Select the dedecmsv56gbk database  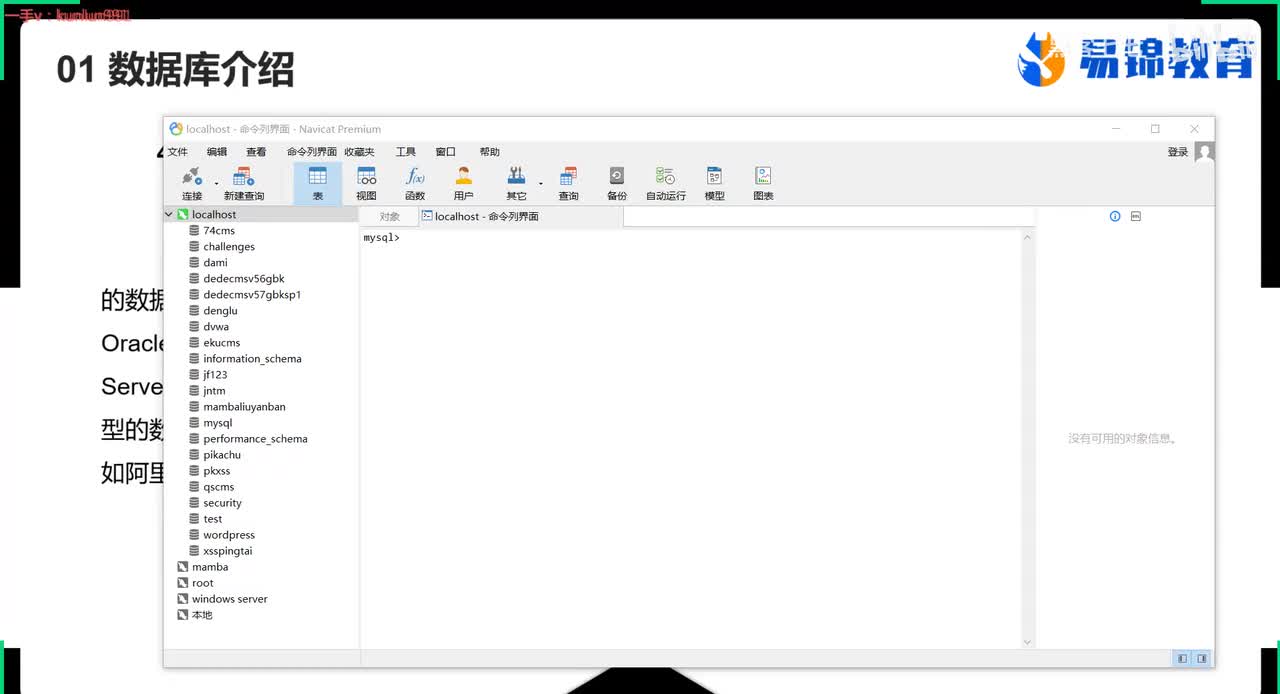[244, 279]
